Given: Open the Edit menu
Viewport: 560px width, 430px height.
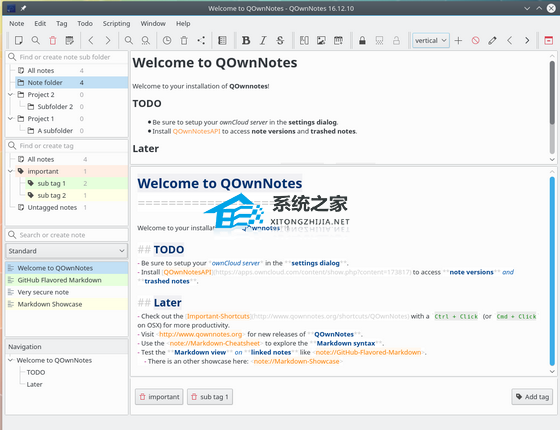Looking at the screenshot, I should coord(40,24).
